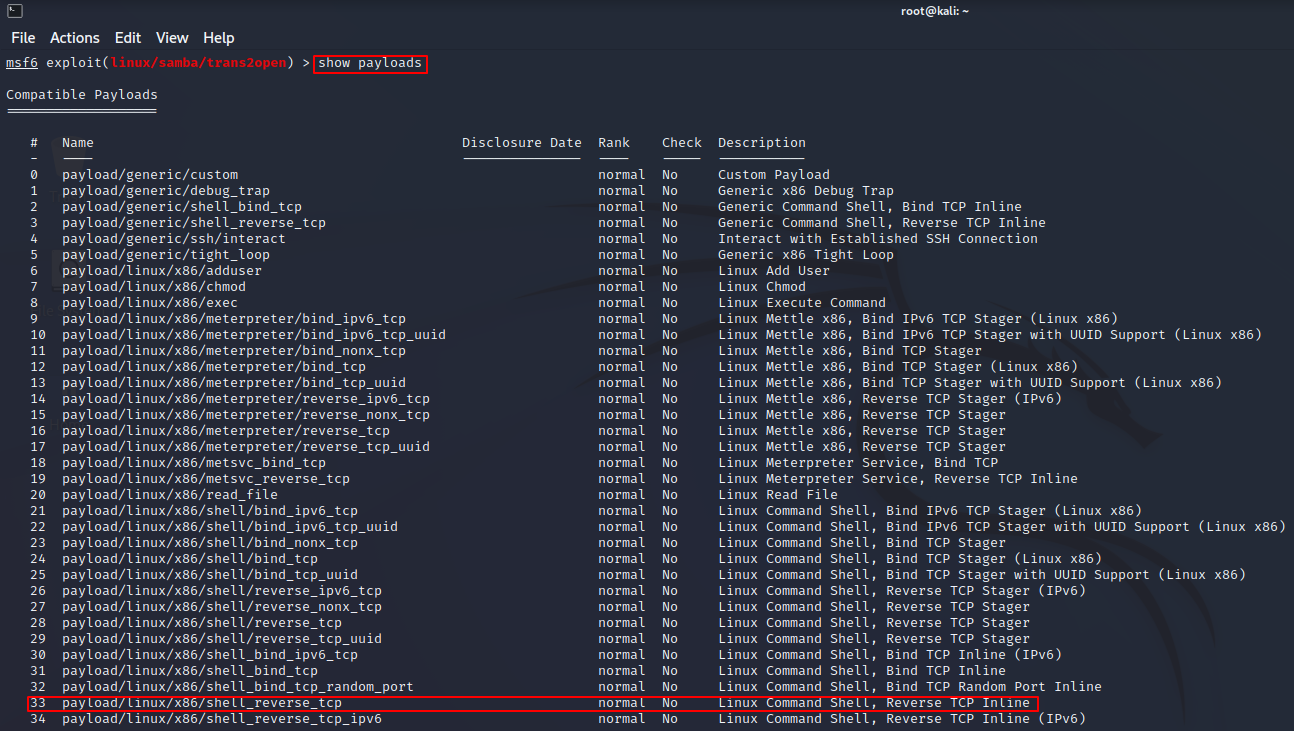1294x731 pixels.
Task: Click the 'Rank' column header
Action: pos(614,143)
